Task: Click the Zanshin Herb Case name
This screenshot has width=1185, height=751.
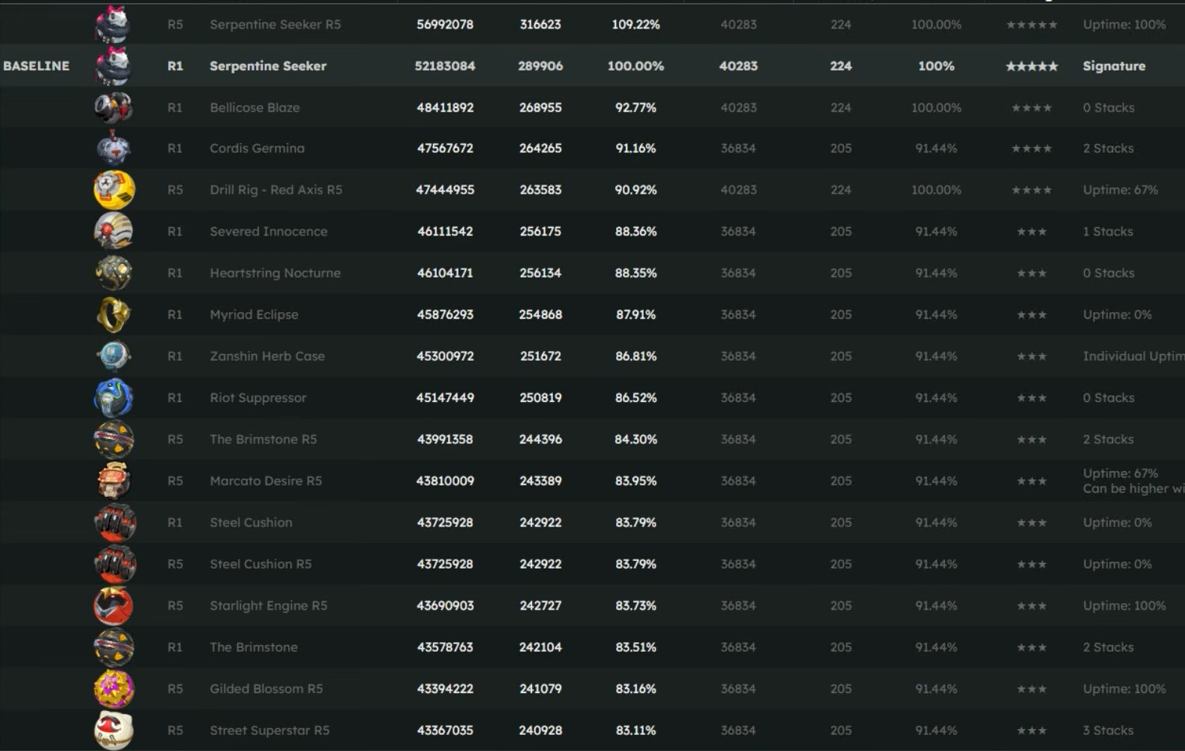Action: [x=267, y=356]
